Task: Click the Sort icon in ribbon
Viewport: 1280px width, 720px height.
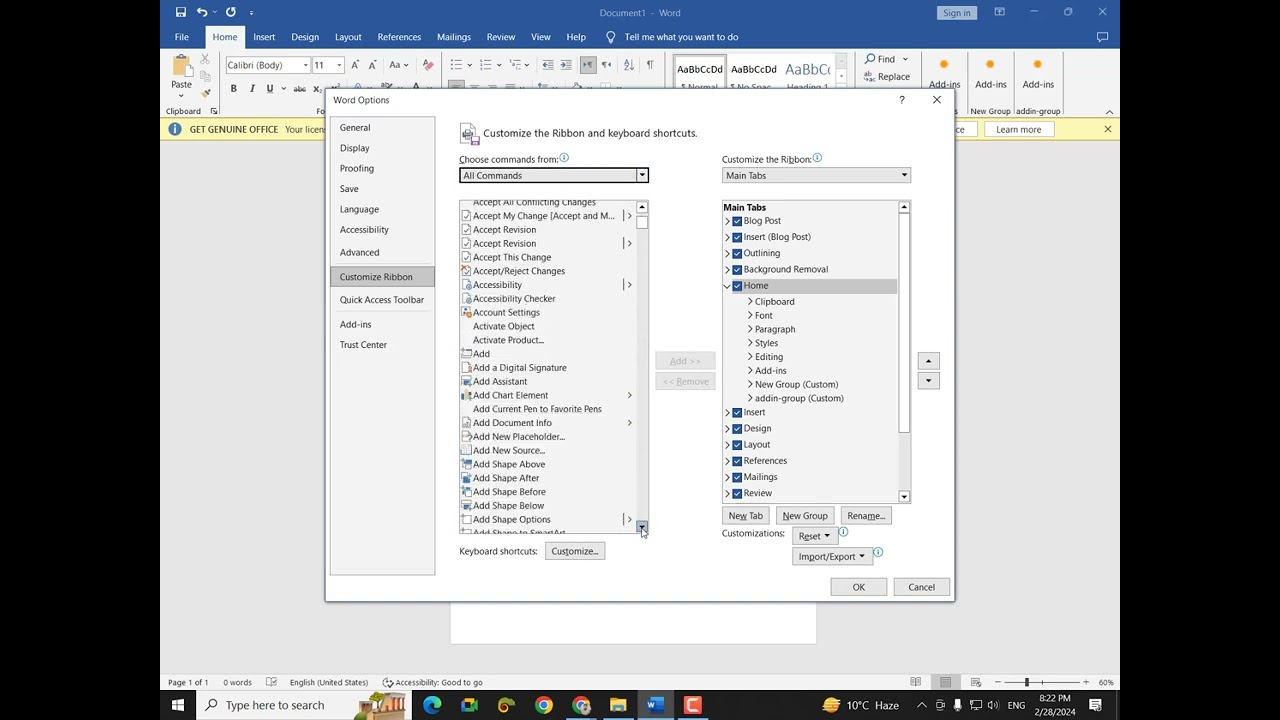Action: click(x=628, y=65)
